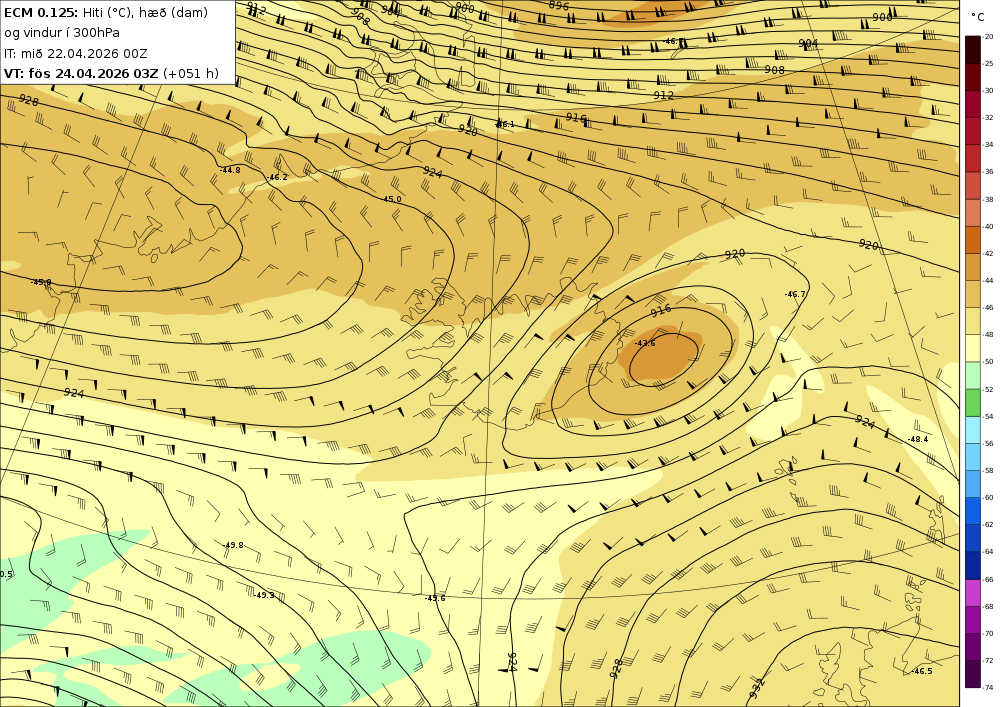Click the -48.4 temperature label
The height and width of the screenshot is (707, 1000).
tap(918, 439)
